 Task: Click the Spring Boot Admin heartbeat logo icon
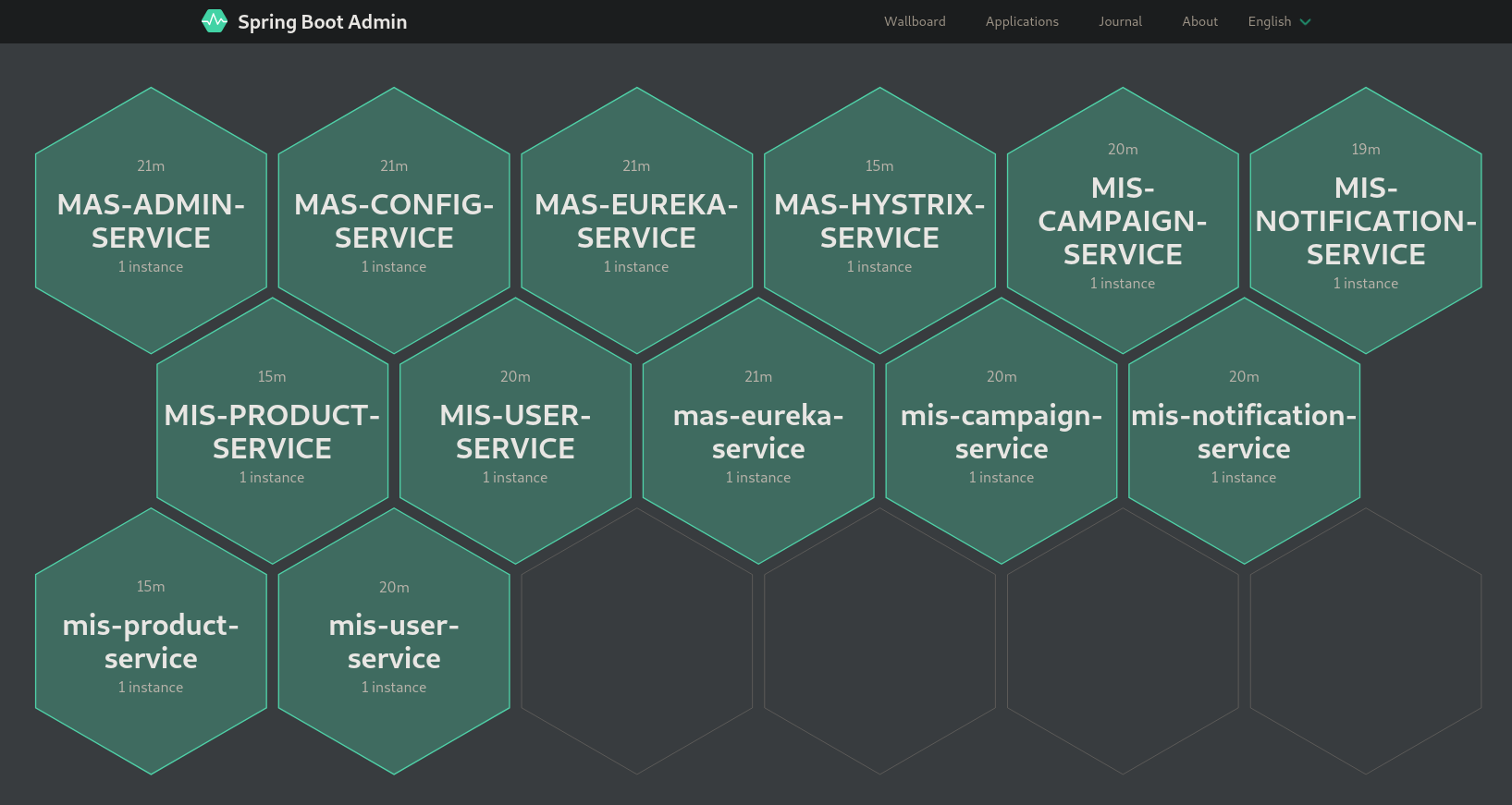click(215, 21)
